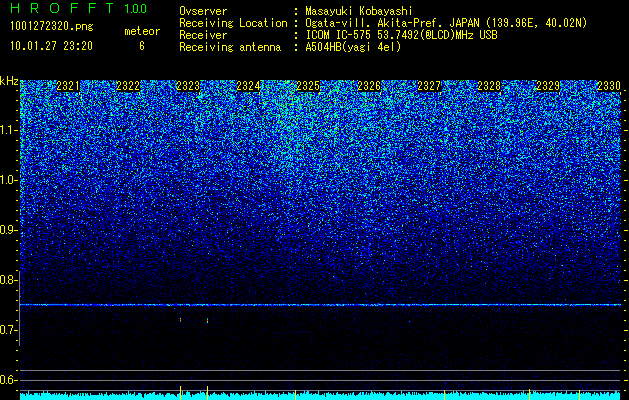Click the meteor count value 6

(x=142, y=46)
